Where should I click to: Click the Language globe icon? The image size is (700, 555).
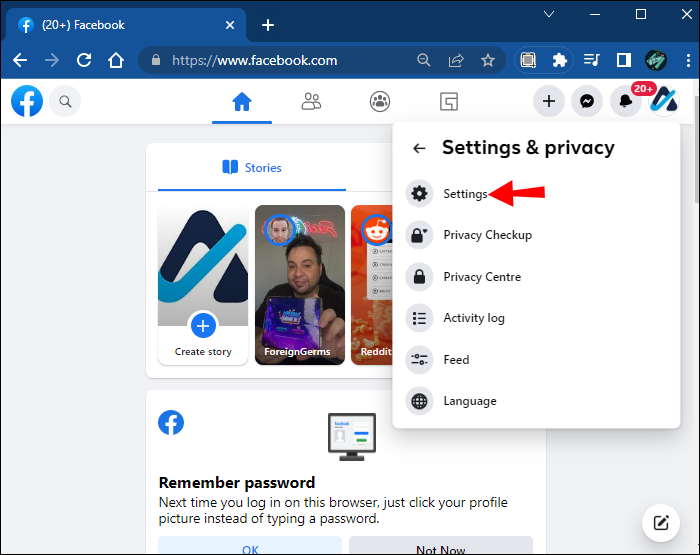pyautogui.click(x=419, y=401)
